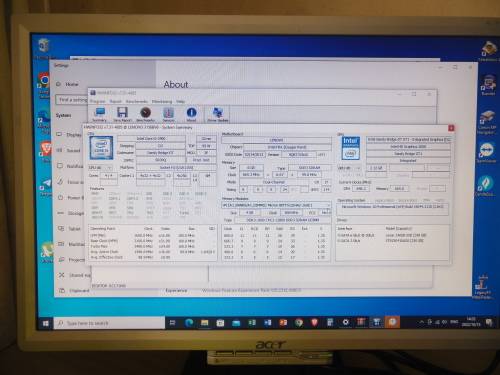
Task: Expand the GPU #0 selector dropdown
Action: [x=349, y=168]
